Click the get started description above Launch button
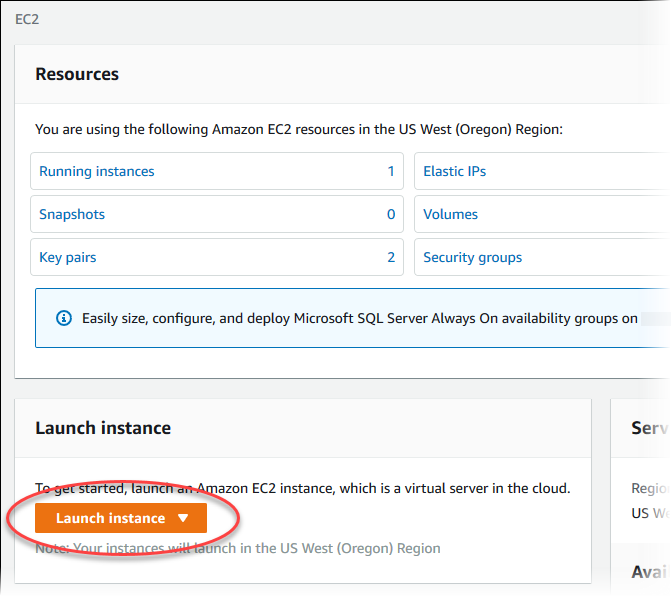 [x=302, y=488]
